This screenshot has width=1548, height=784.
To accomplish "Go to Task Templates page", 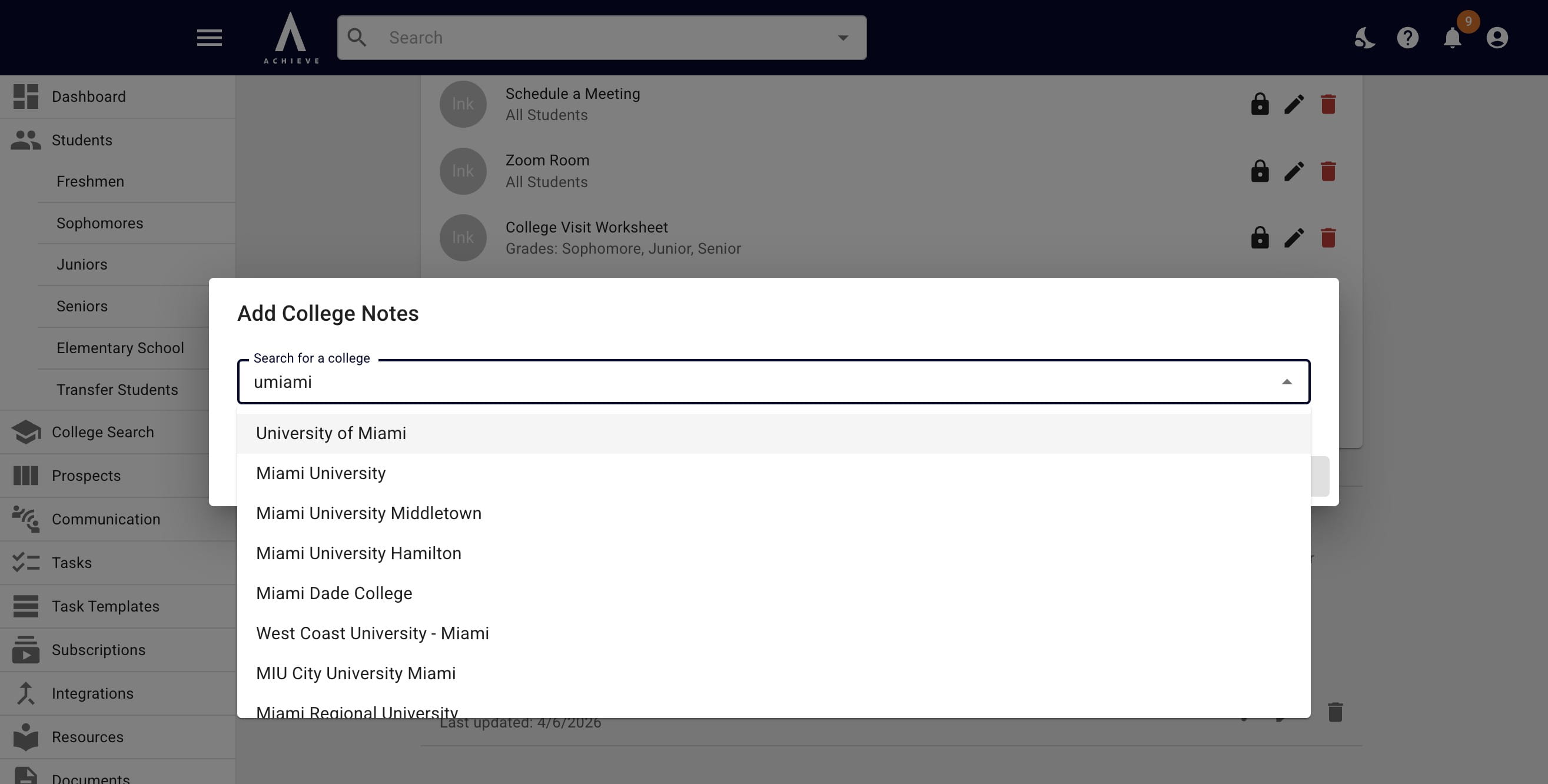I will tap(118, 606).
